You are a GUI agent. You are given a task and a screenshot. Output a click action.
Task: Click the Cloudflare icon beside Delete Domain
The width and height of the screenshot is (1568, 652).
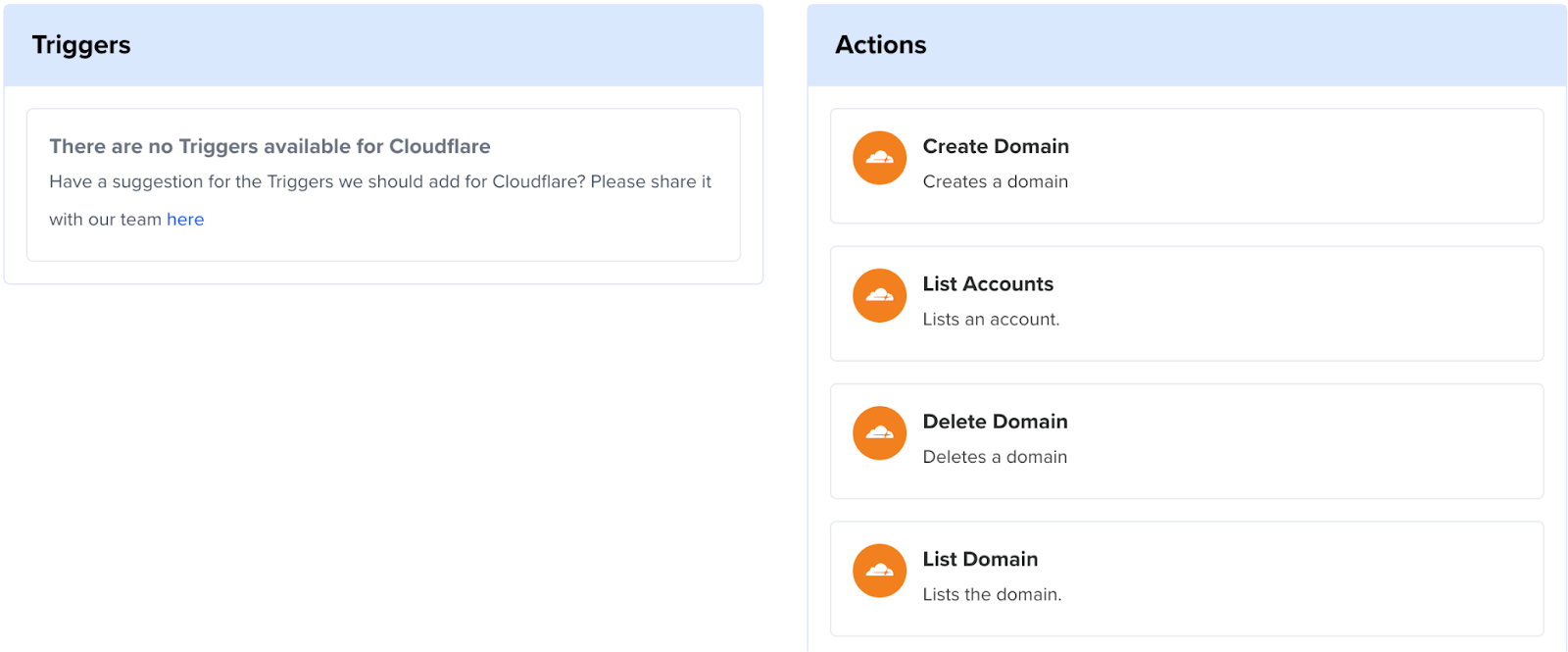879,433
